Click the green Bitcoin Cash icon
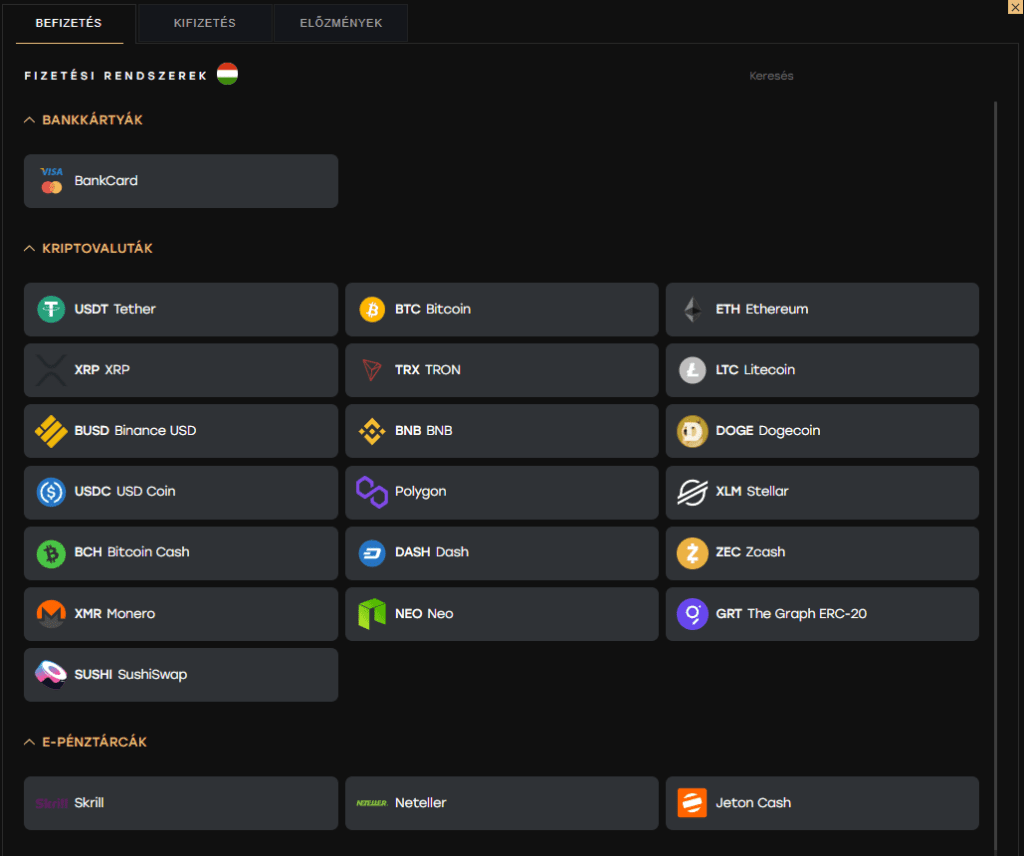The height and width of the screenshot is (856, 1024). 51,554
